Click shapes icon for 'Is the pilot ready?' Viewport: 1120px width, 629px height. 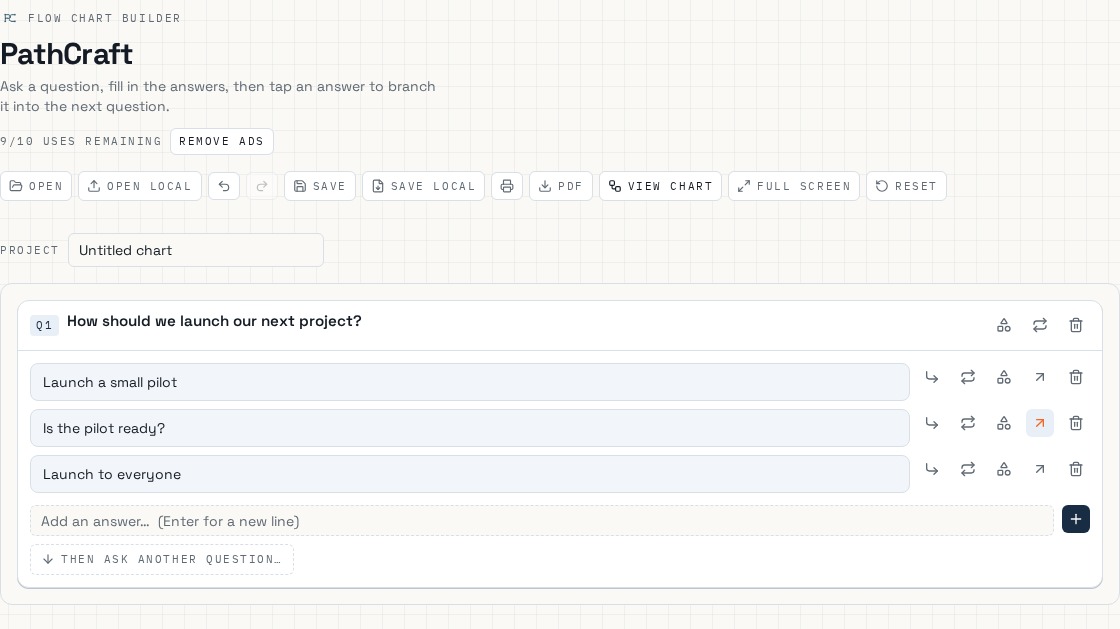(1004, 423)
